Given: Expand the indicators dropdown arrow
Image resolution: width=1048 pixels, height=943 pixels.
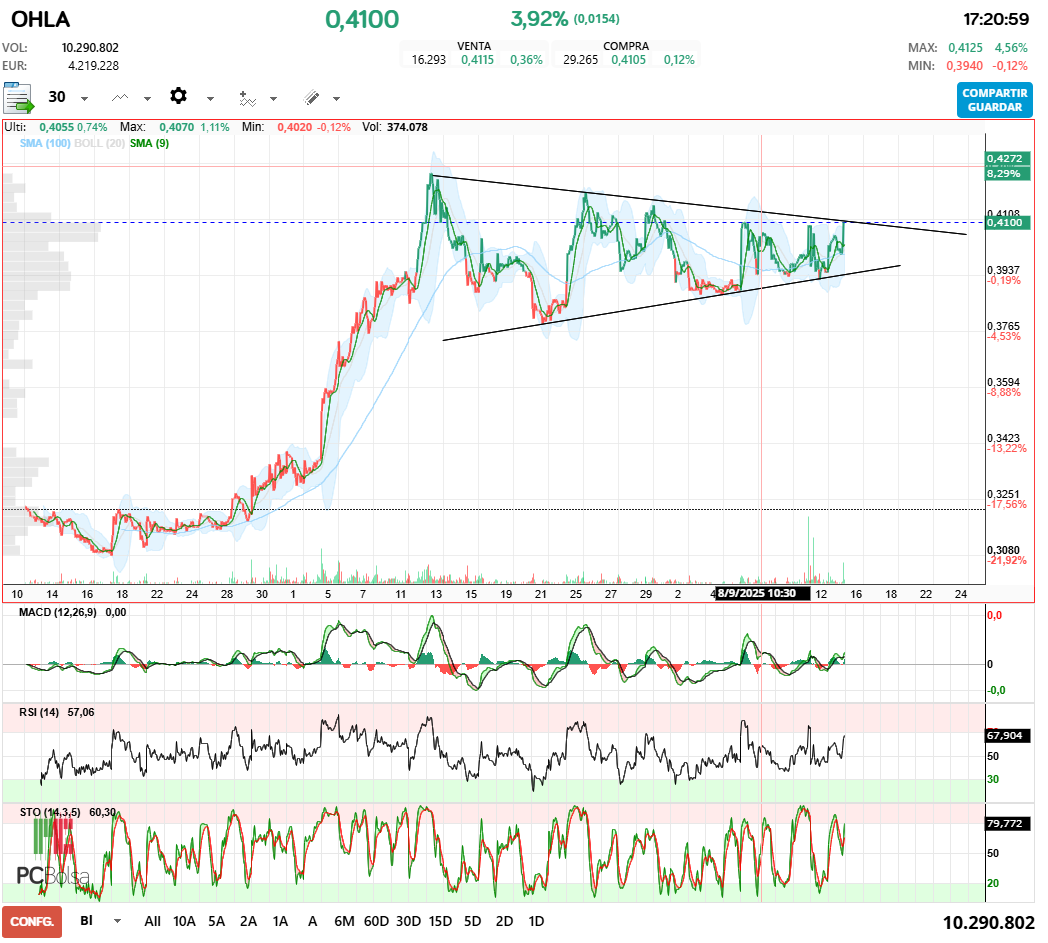Looking at the screenshot, I should [x=273, y=99].
